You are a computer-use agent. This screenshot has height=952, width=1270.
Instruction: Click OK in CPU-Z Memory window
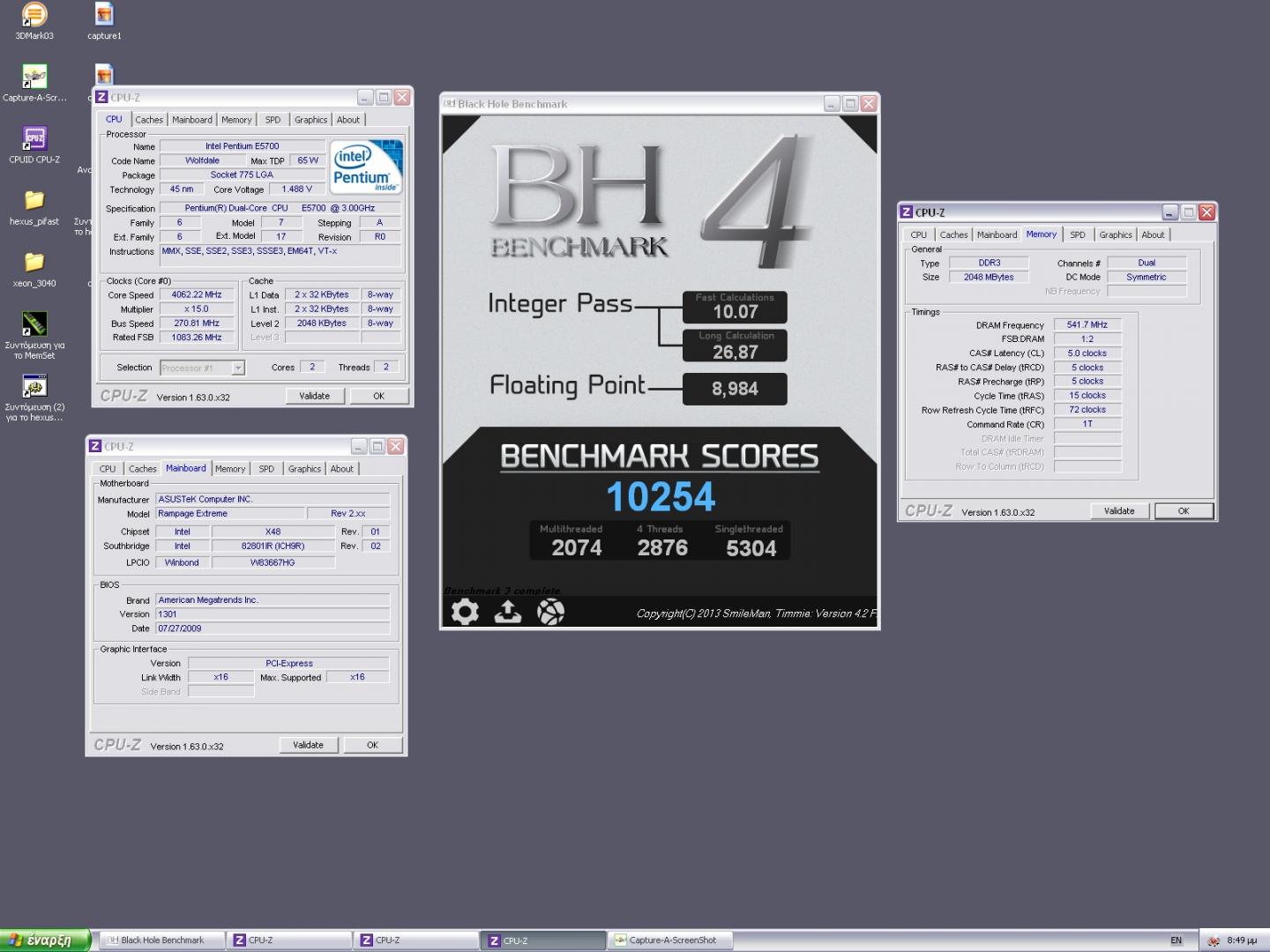coord(1184,511)
